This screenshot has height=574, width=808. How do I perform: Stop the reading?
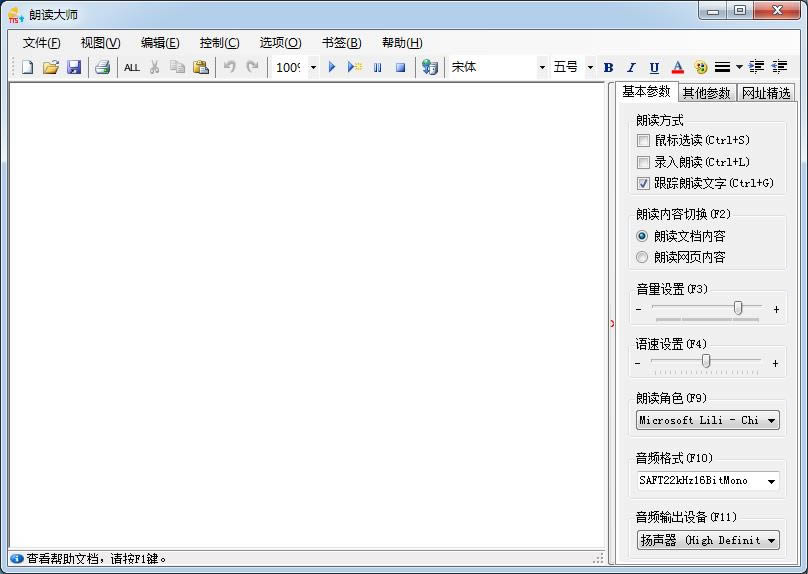tap(400, 67)
